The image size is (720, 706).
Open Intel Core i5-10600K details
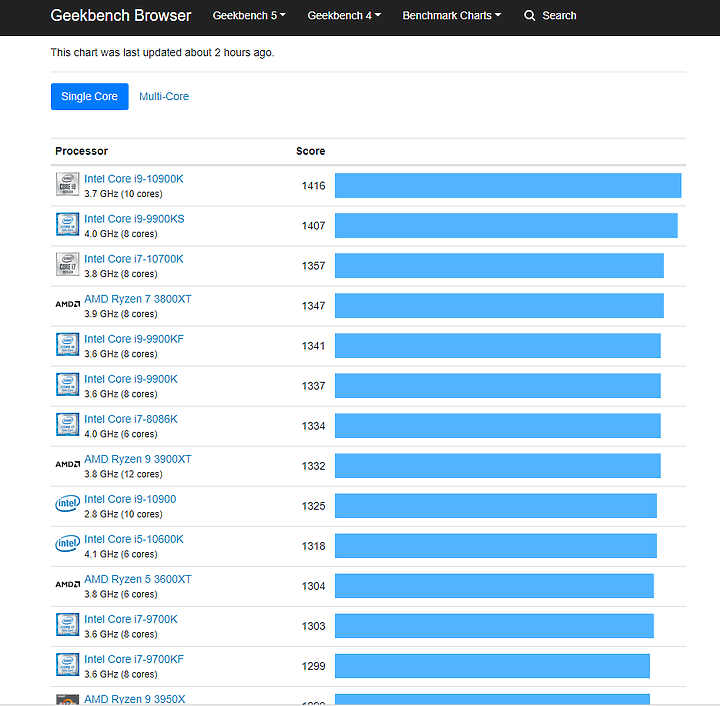click(x=134, y=539)
